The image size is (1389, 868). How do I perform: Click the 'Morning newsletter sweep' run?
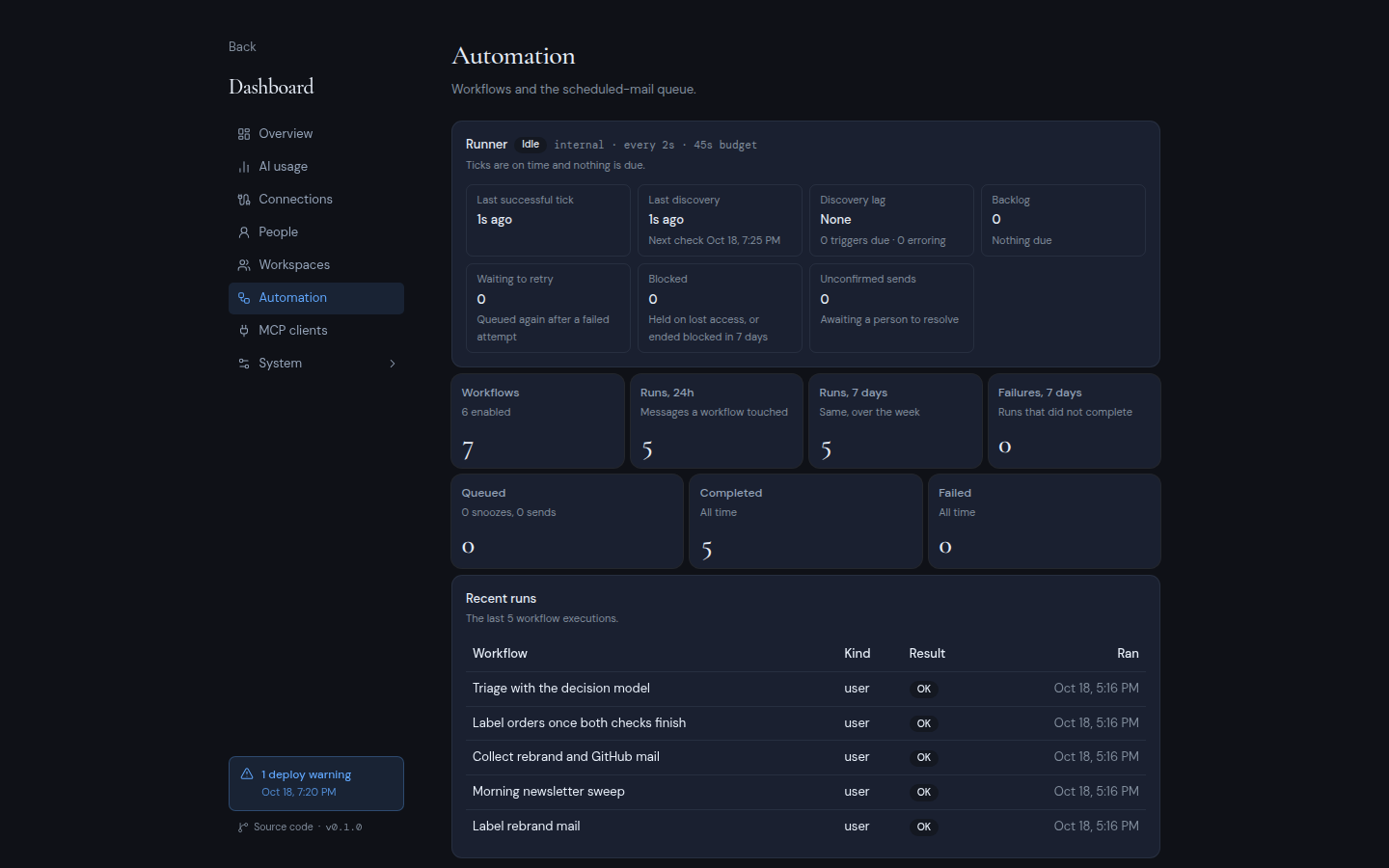click(805, 792)
